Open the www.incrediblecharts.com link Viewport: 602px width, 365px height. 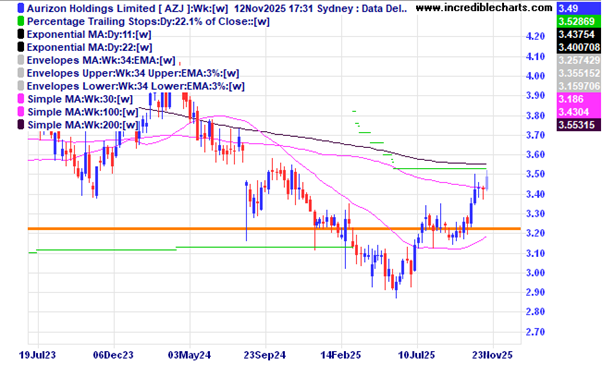pos(484,8)
